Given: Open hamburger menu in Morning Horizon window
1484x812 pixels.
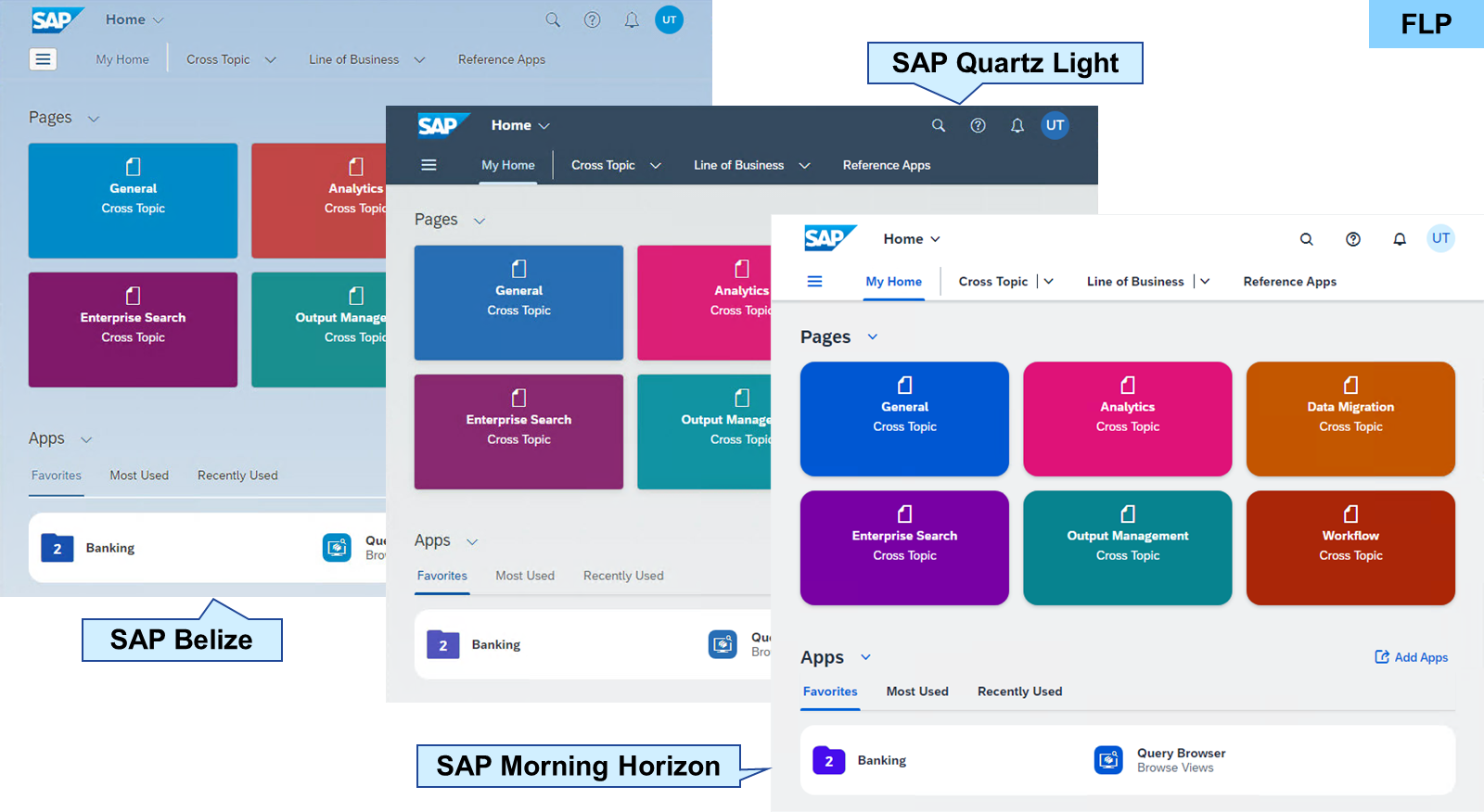Looking at the screenshot, I should point(814,281).
